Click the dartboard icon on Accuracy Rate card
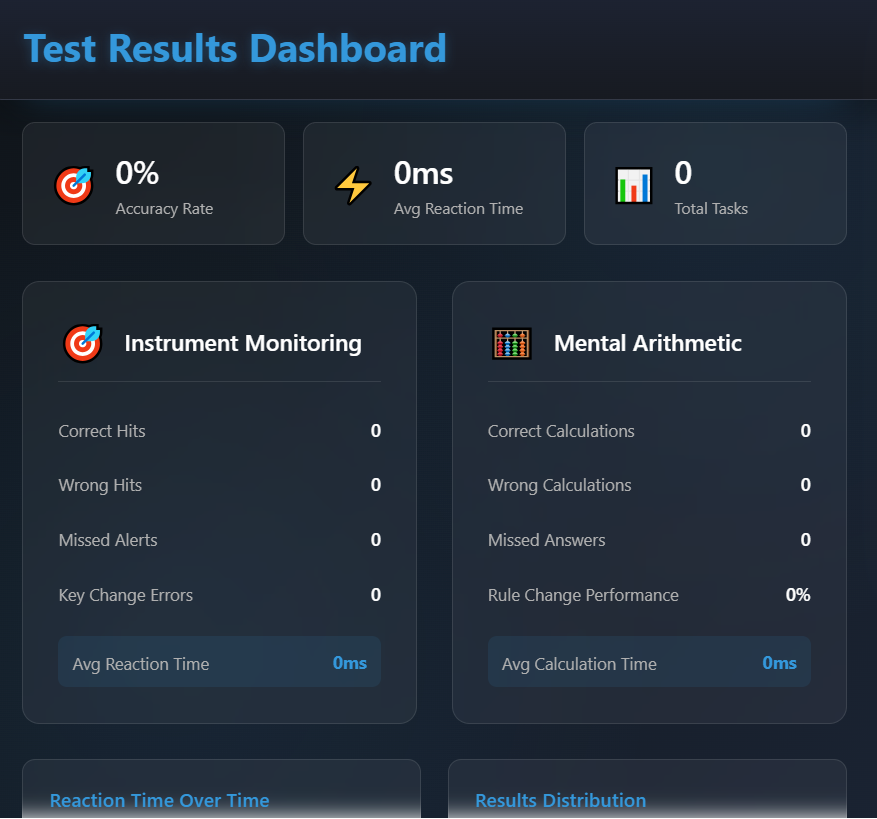This screenshot has width=877, height=819. (73, 184)
